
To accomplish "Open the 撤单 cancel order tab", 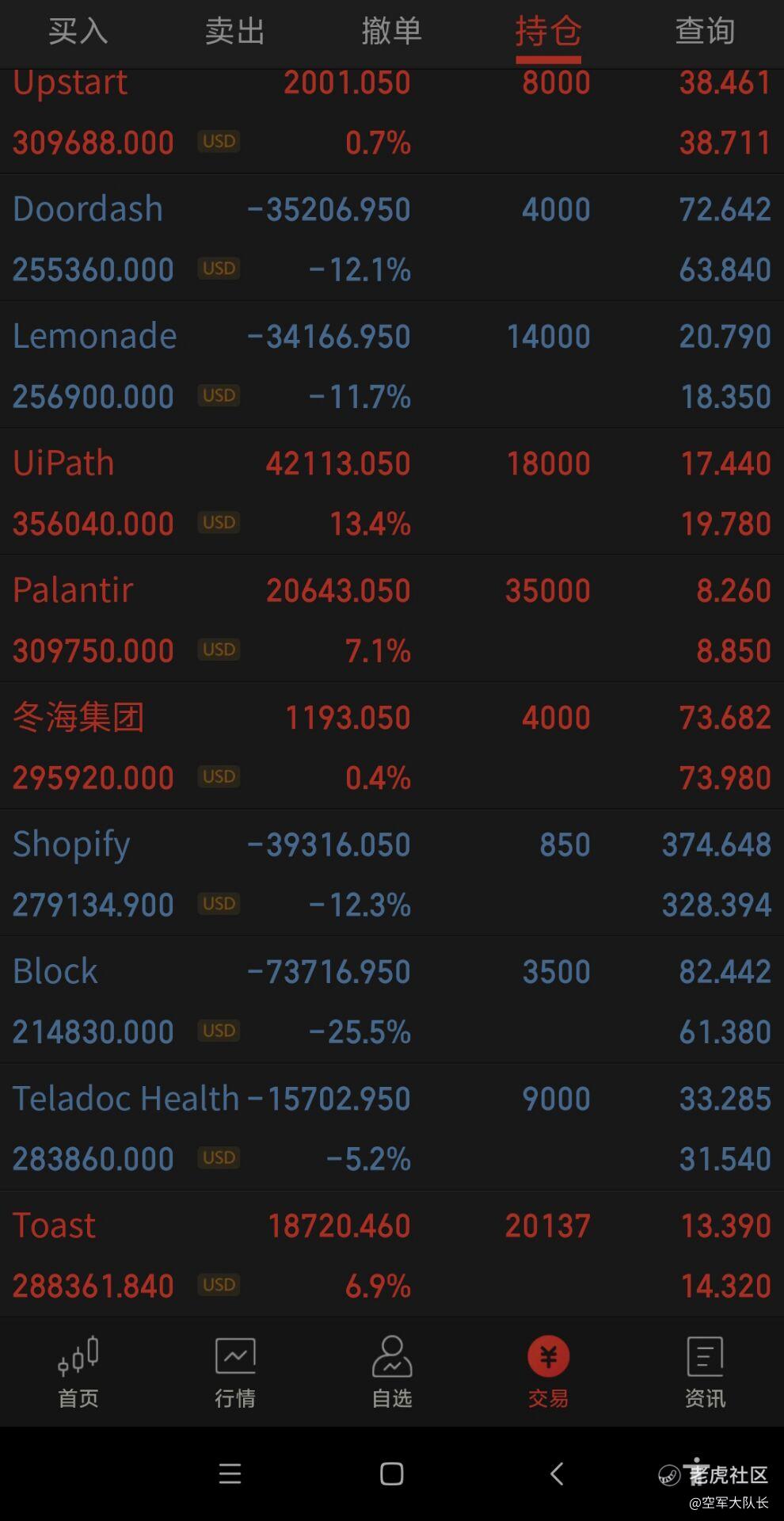I will 391,32.
